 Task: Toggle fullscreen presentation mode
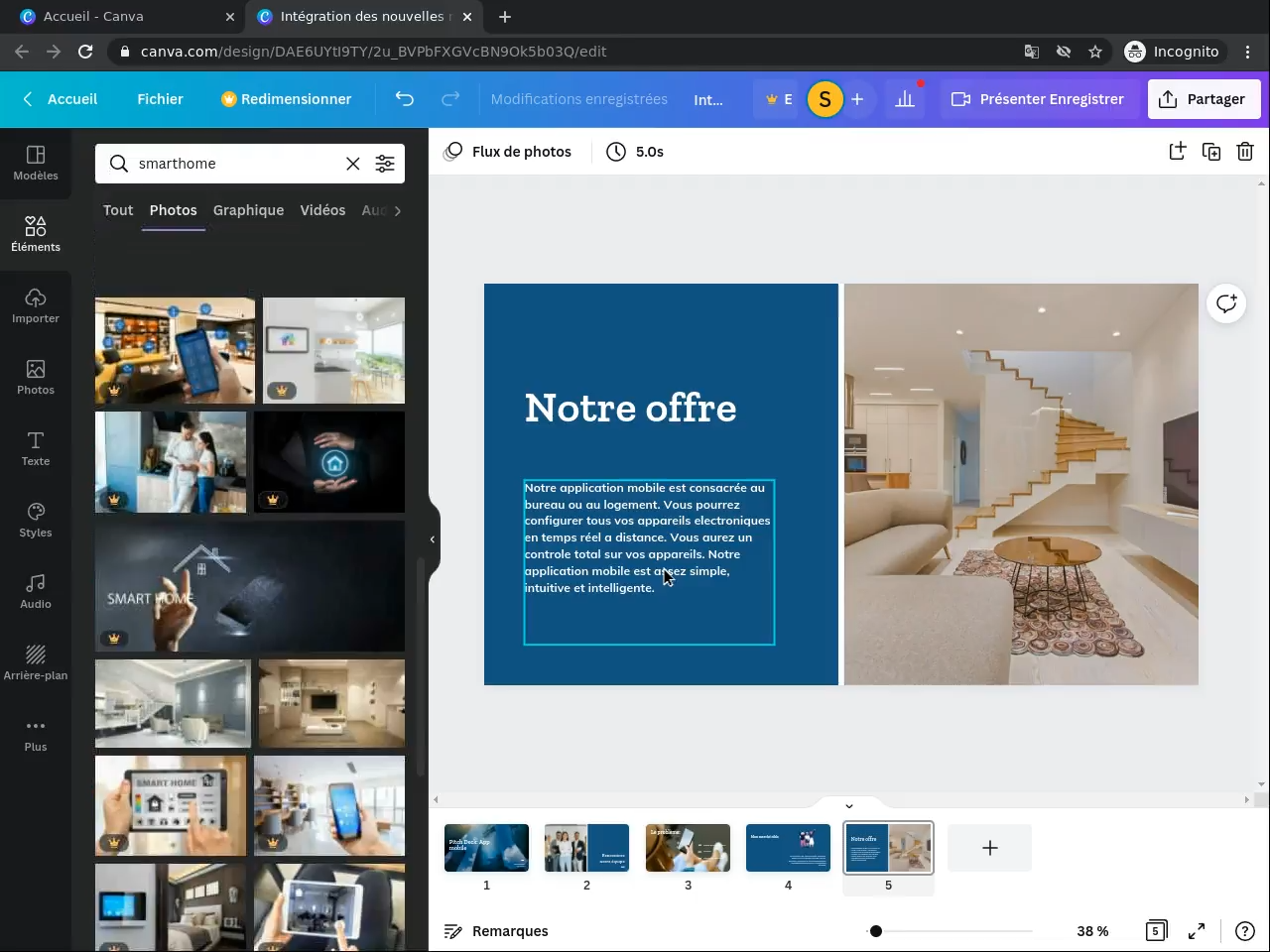tap(1197, 931)
